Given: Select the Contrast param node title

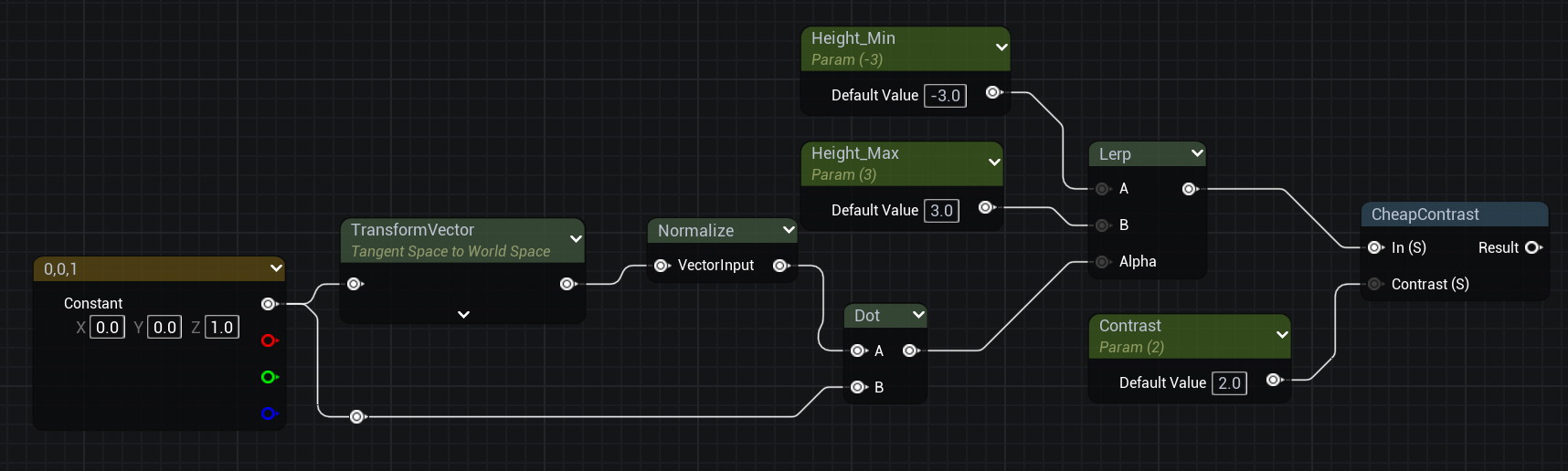Looking at the screenshot, I should coord(1130,326).
